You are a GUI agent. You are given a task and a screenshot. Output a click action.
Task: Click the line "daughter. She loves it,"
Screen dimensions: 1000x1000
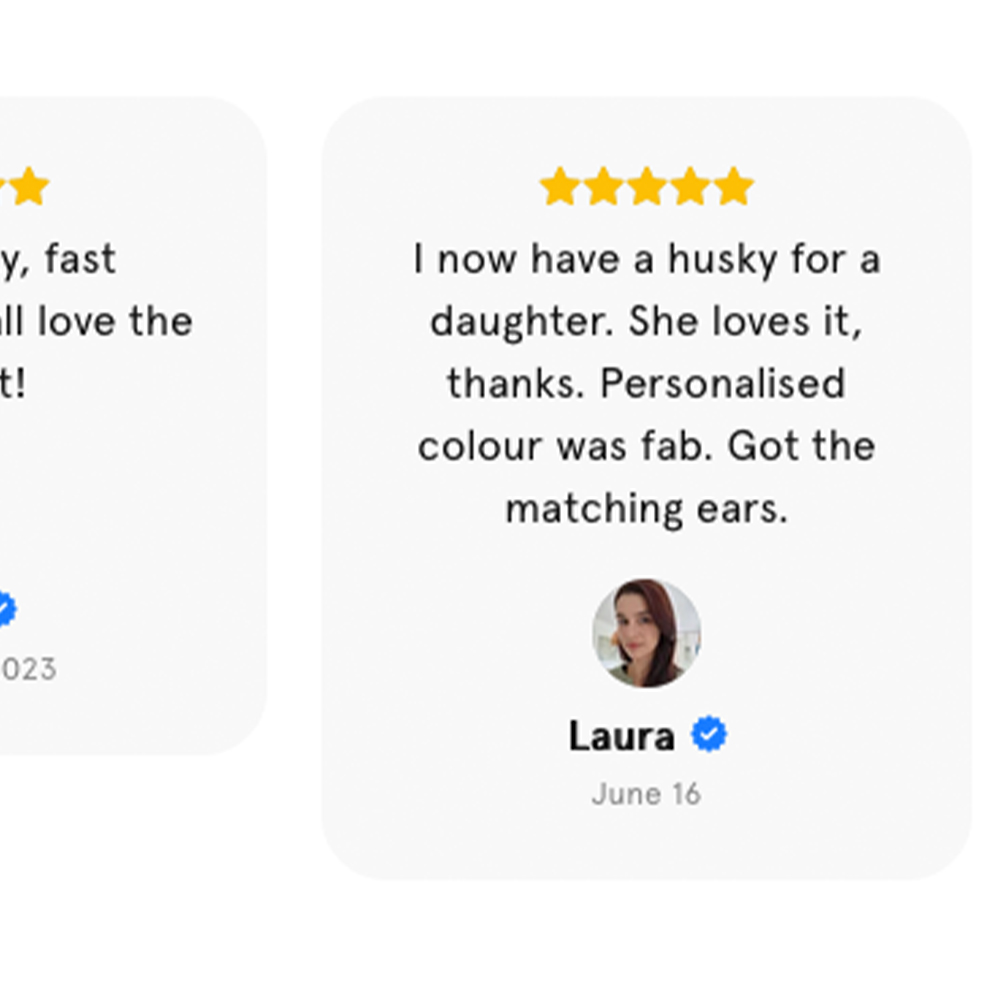(x=646, y=322)
